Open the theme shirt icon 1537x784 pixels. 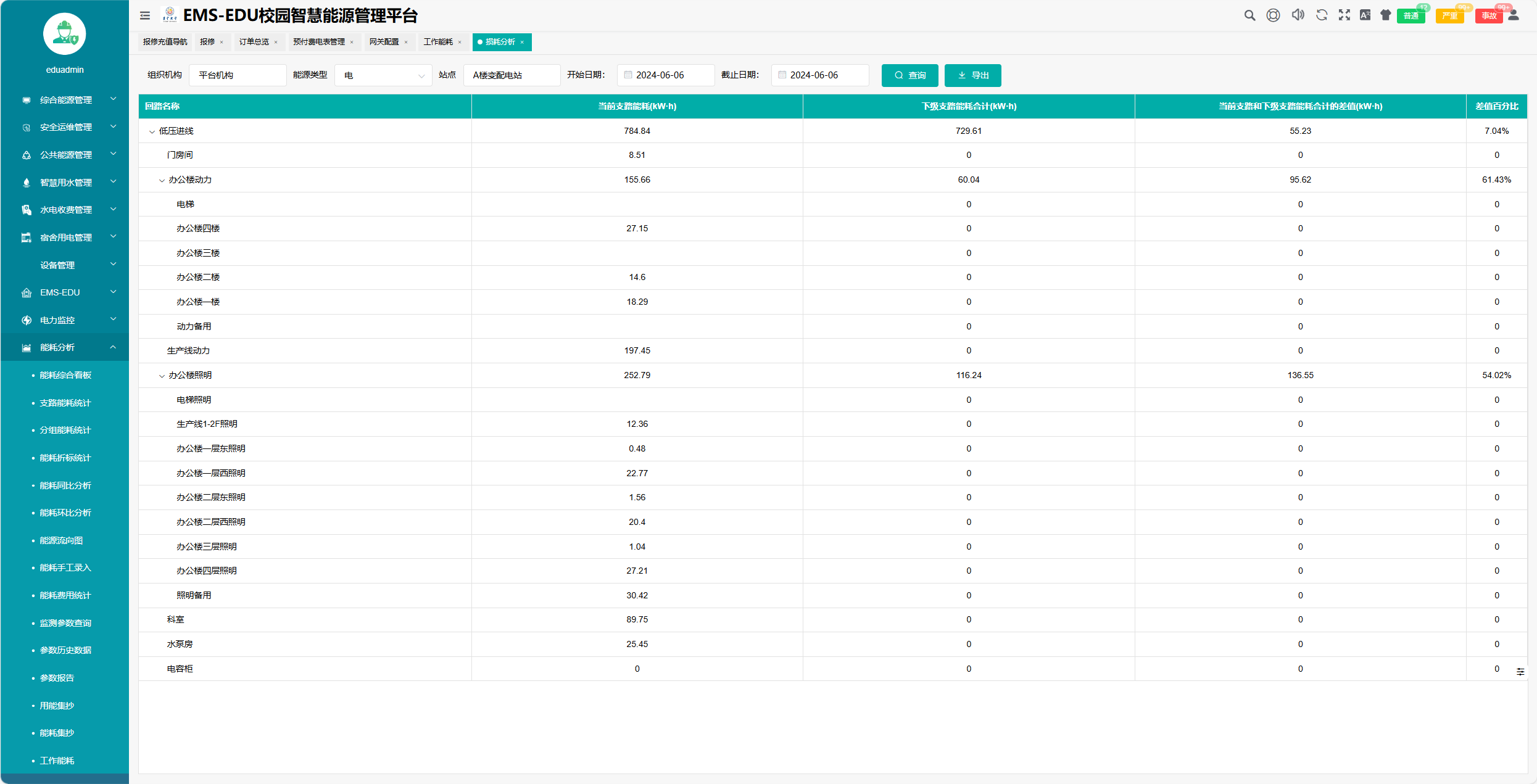pos(1386,15)
